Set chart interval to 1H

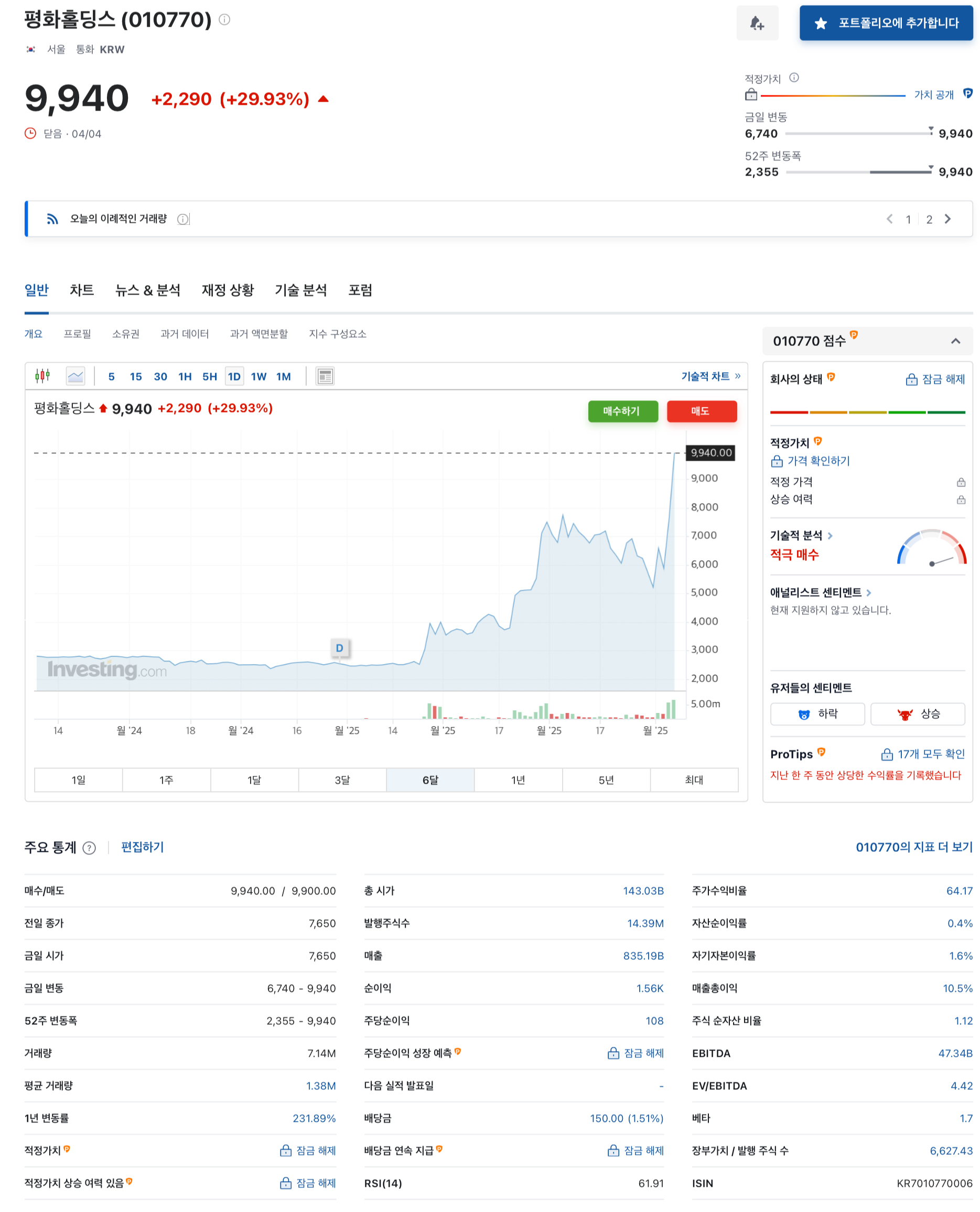coord(185,376)
